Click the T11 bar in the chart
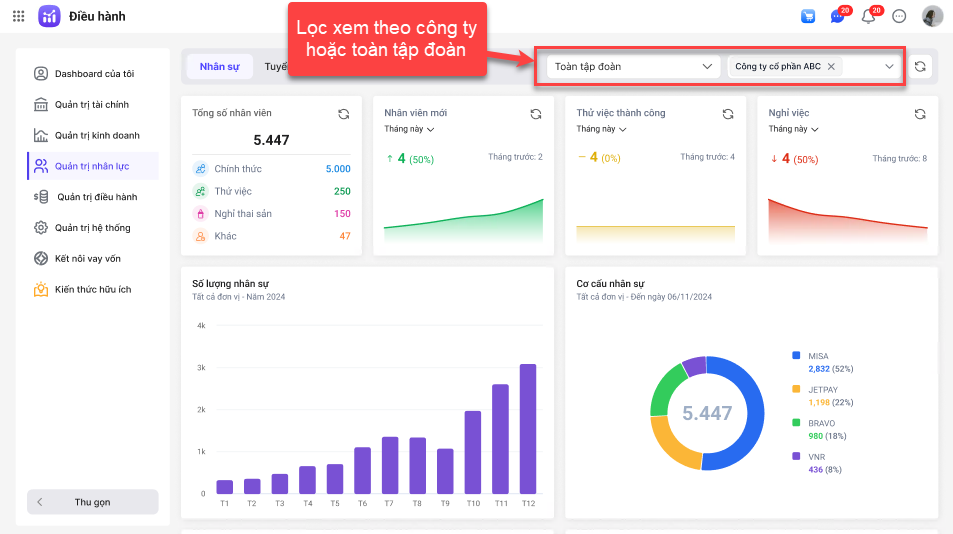 click(500, 439)
